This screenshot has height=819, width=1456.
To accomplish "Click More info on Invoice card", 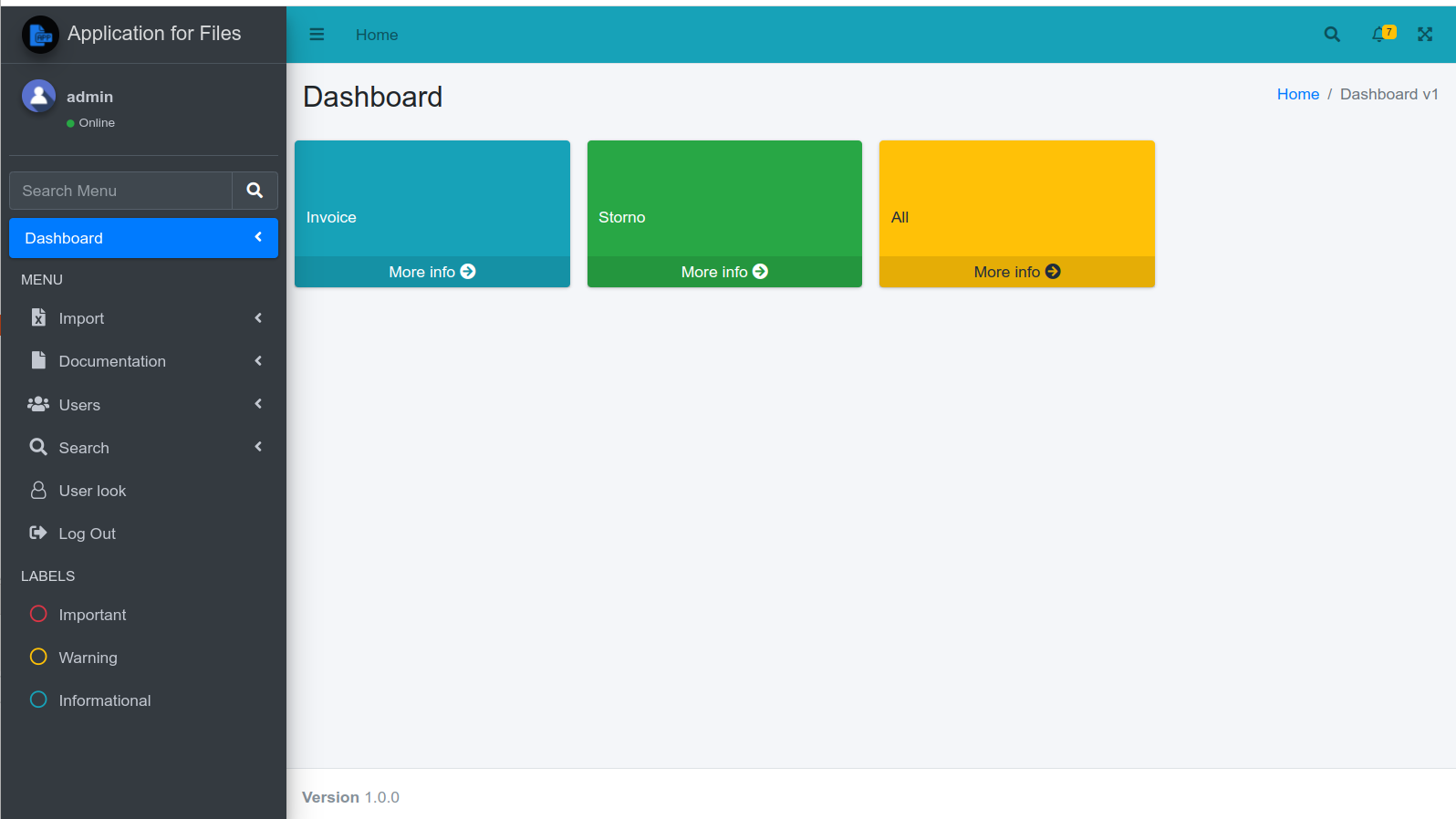I will [x=432, y=272].
